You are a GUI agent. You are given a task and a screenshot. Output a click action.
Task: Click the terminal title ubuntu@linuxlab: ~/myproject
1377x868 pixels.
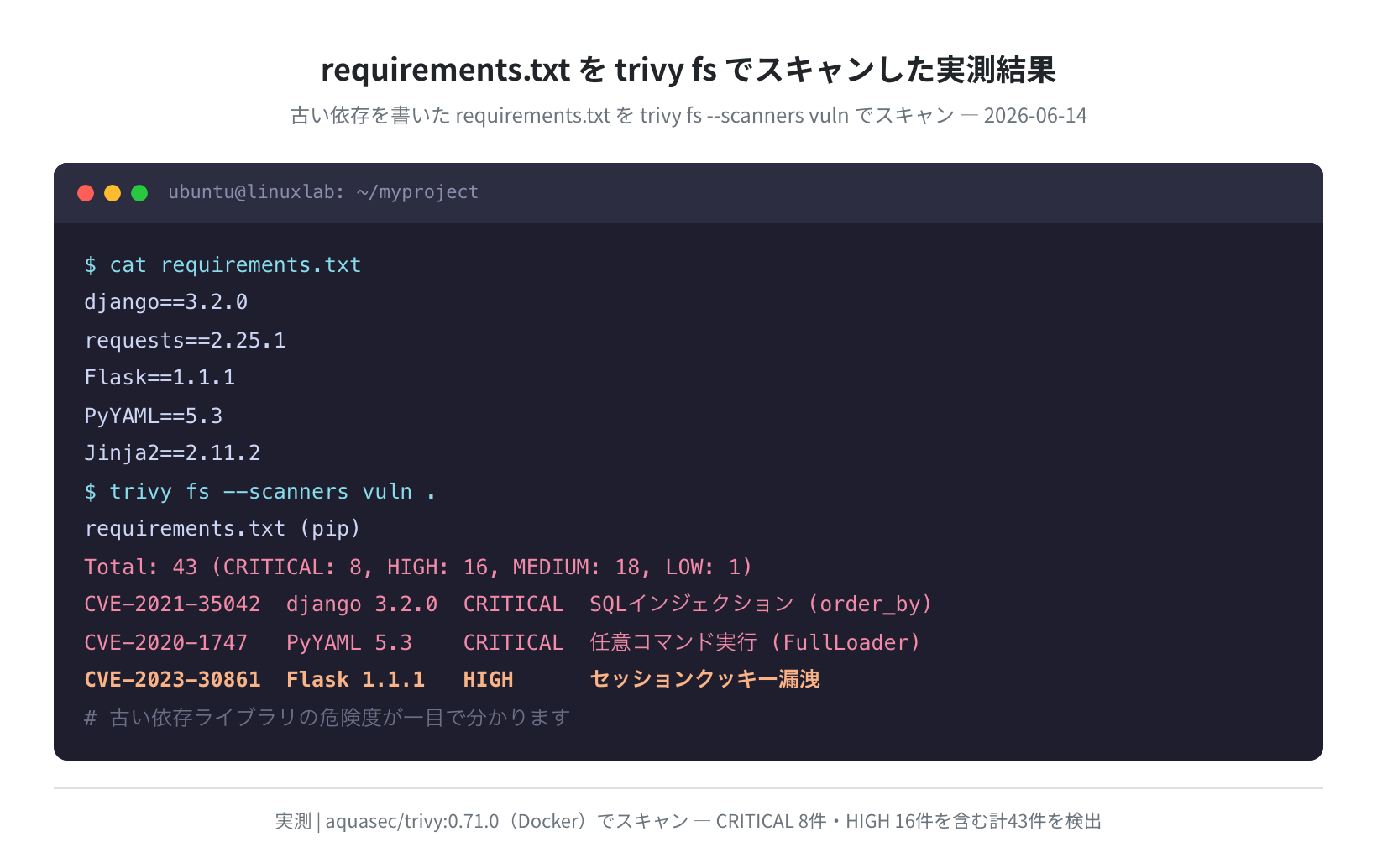tap(323, 192)
